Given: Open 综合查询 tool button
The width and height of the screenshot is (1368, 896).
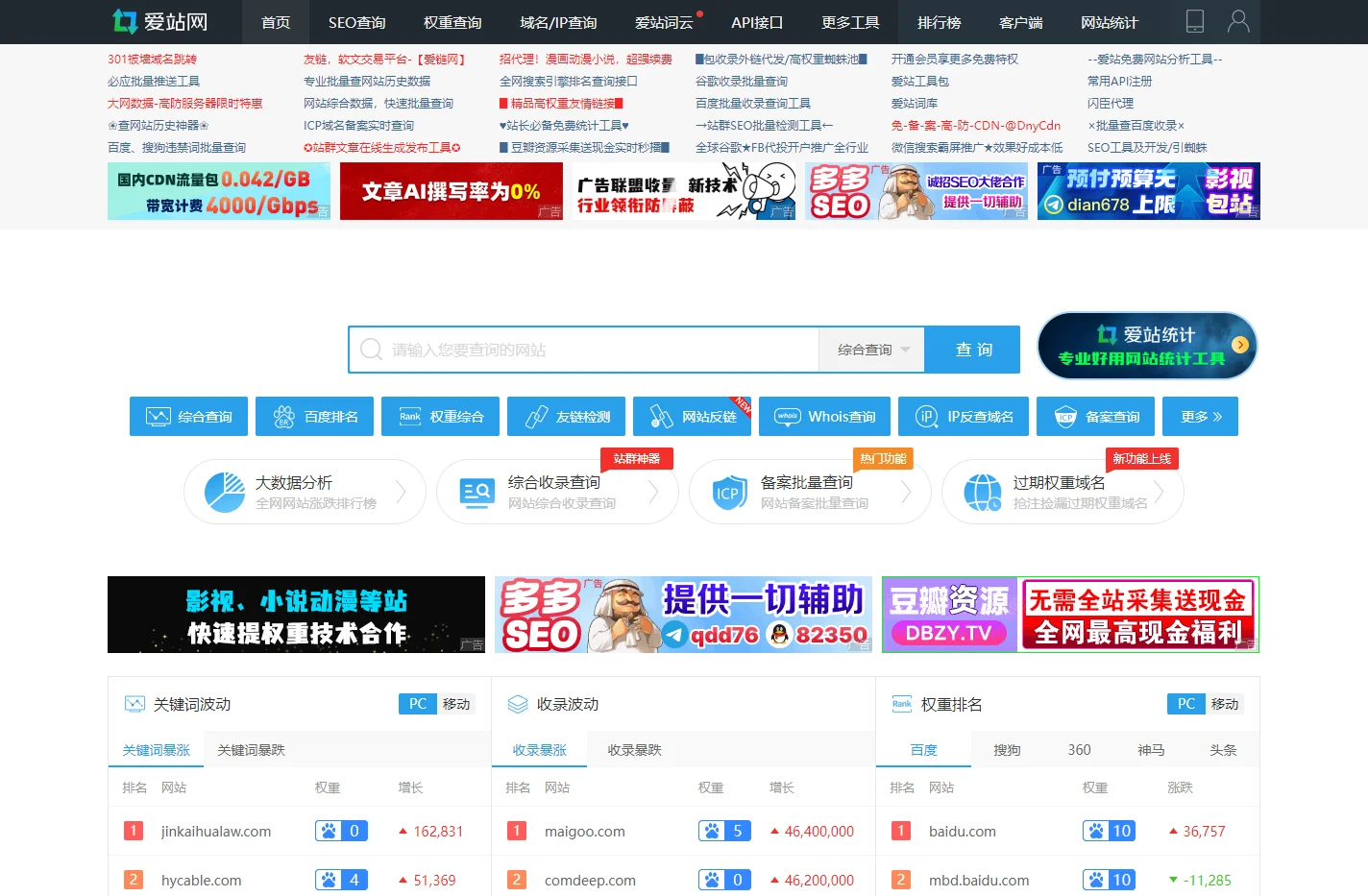Looking at the screenshot, I should [188, 416].
